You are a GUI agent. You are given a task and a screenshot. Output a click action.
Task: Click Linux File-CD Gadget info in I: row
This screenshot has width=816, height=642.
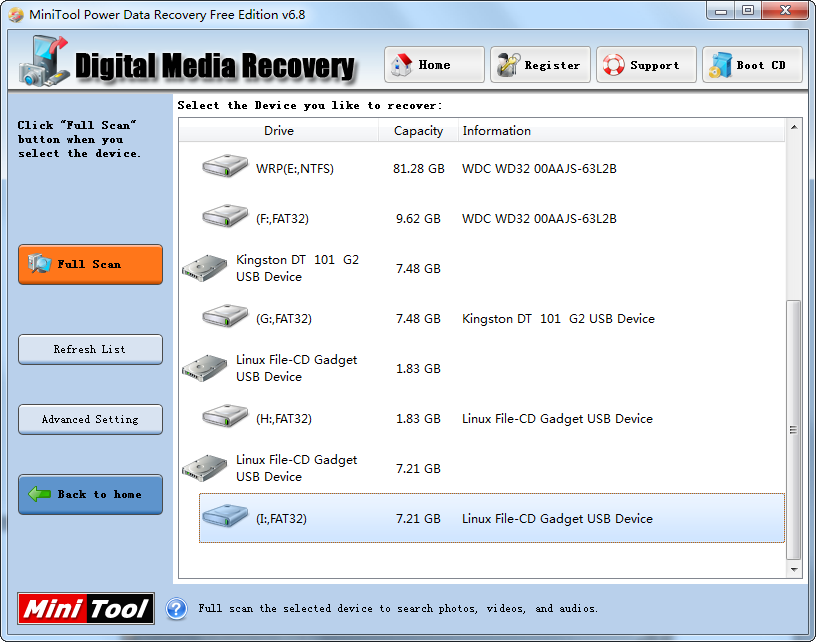[557, 518]
